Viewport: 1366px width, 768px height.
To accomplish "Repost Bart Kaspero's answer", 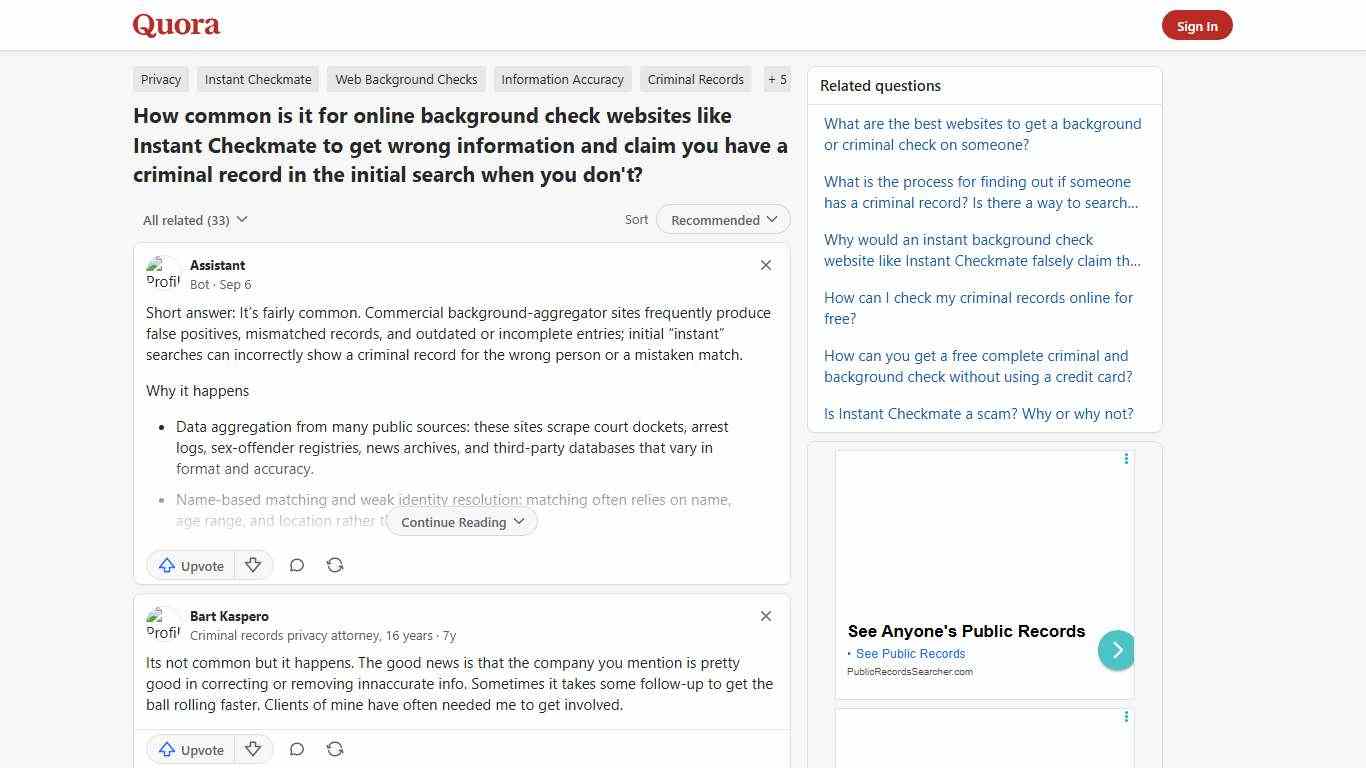I will pyautogui.click(x=335, y=749).
